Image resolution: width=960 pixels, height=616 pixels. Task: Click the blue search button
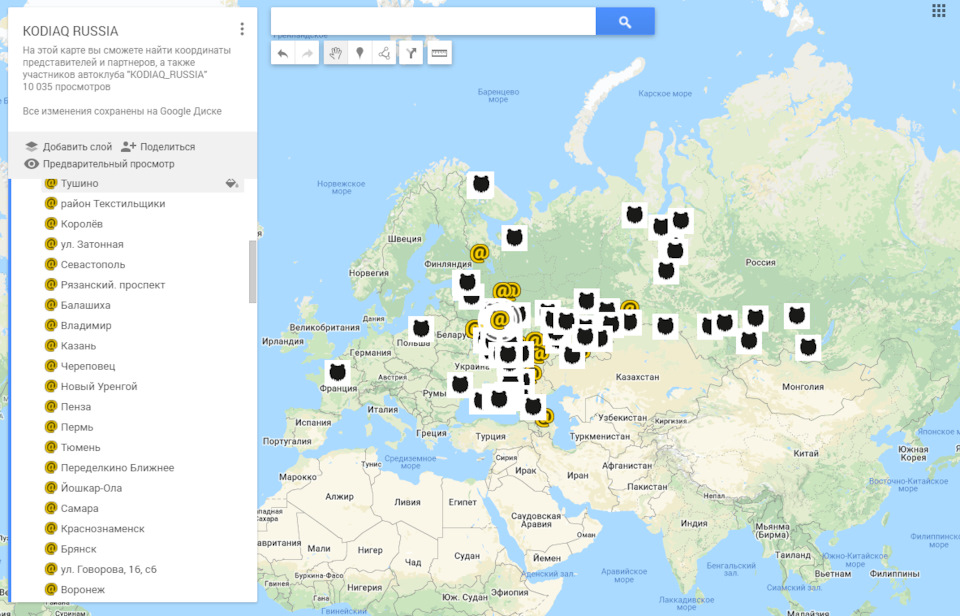625,21
